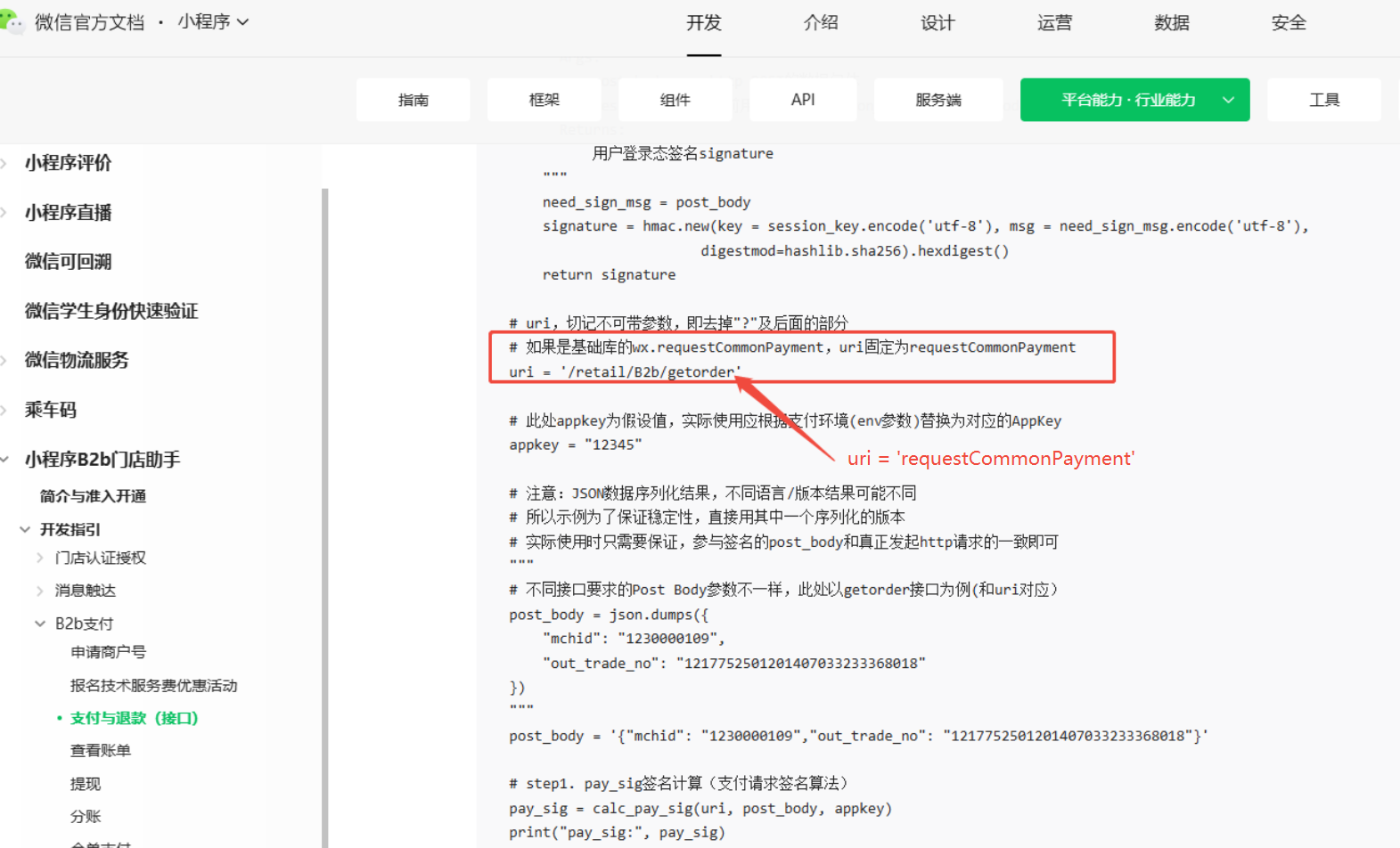
Task: Click the 'signature = hmac.new(...)' code line
Action: (926, 226)
